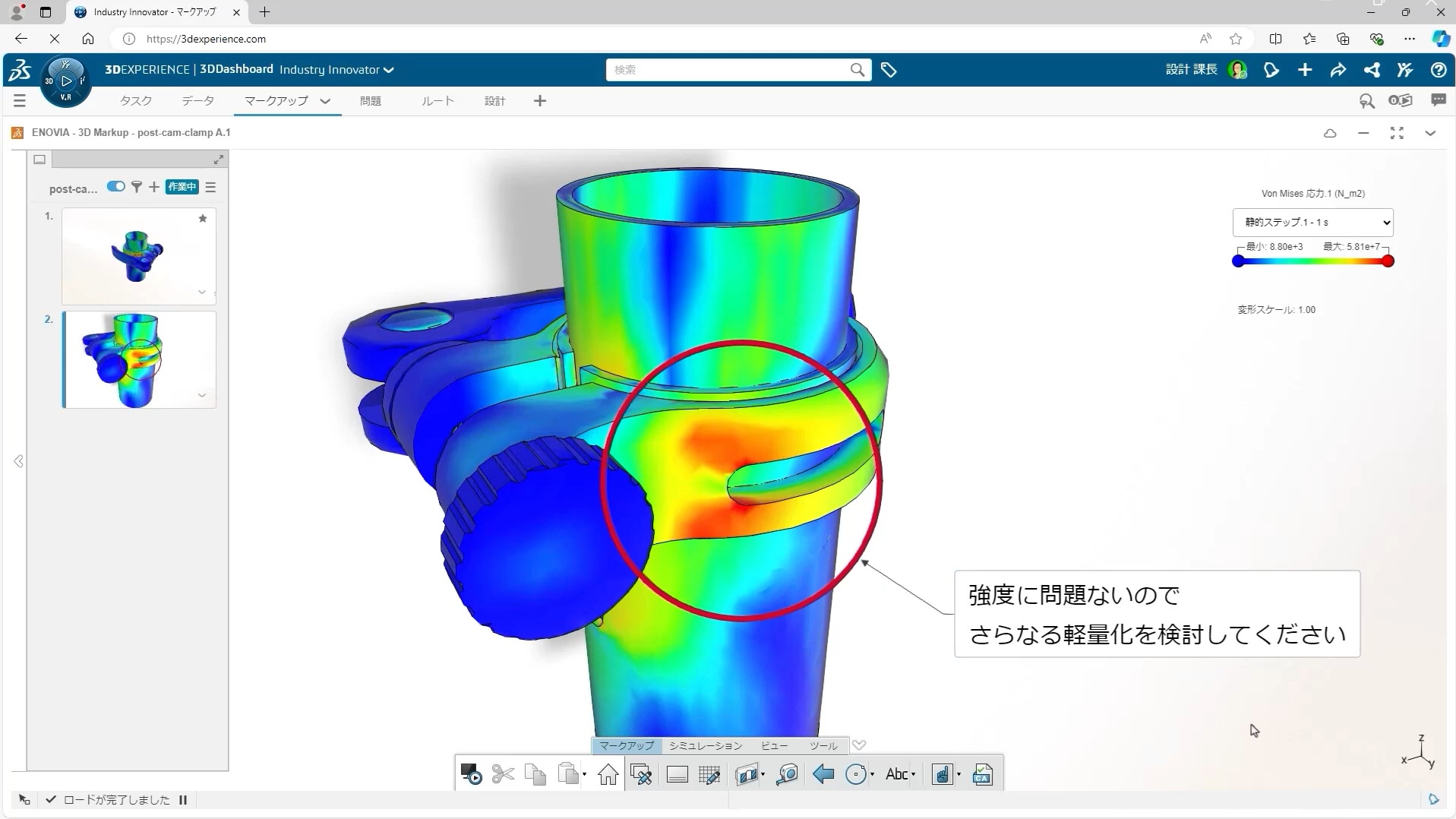
Task: Click the 作業中 status button
Action: pyautogui.click(x=182, y=187)
